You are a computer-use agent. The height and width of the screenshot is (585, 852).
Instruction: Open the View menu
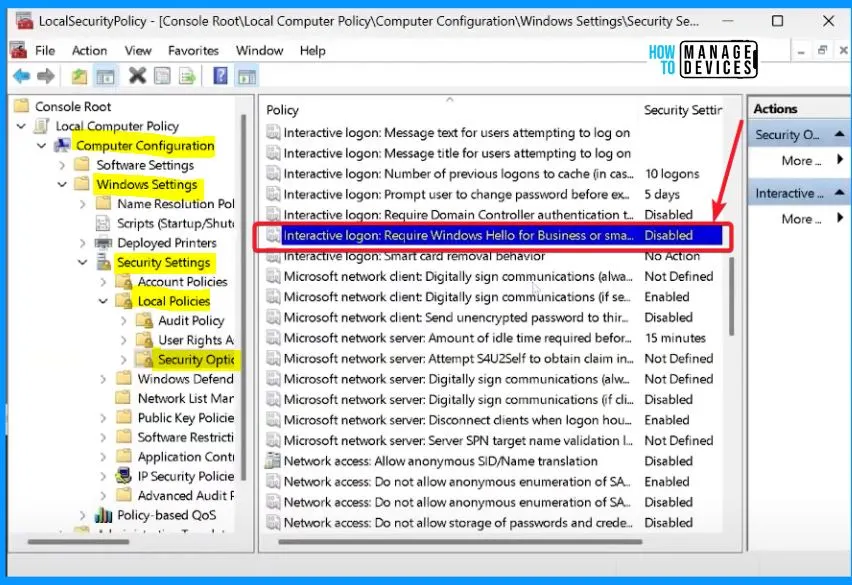138,51
